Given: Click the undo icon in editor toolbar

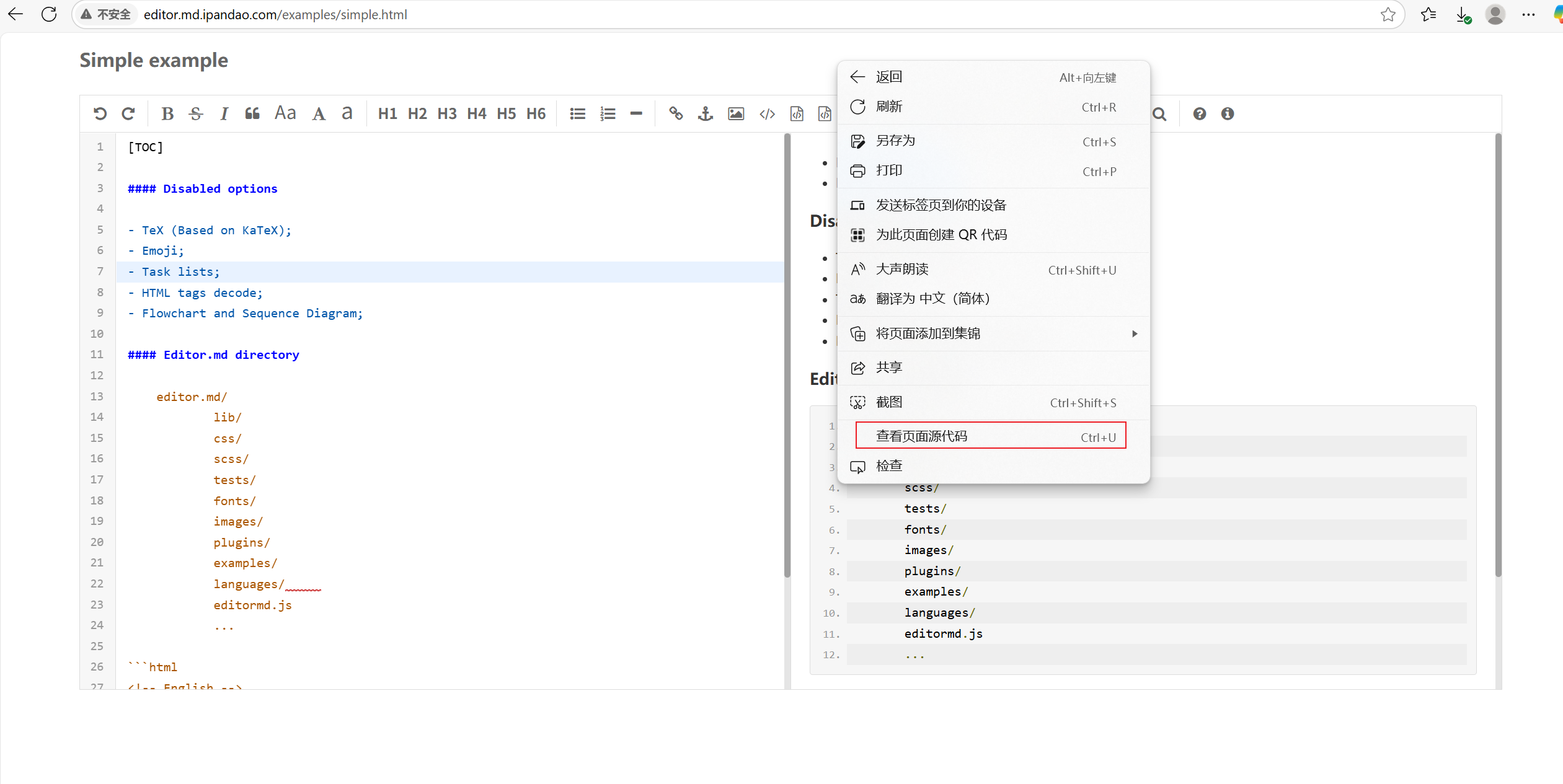Looking at the screenshot, I should coord(100,113).
